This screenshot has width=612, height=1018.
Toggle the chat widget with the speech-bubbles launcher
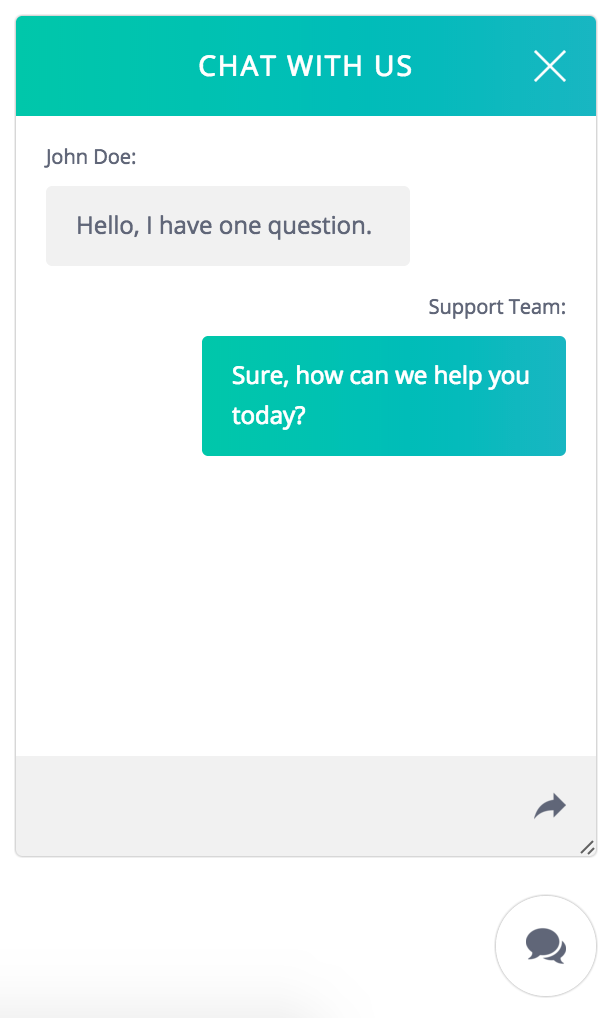(x=546, y=945)
